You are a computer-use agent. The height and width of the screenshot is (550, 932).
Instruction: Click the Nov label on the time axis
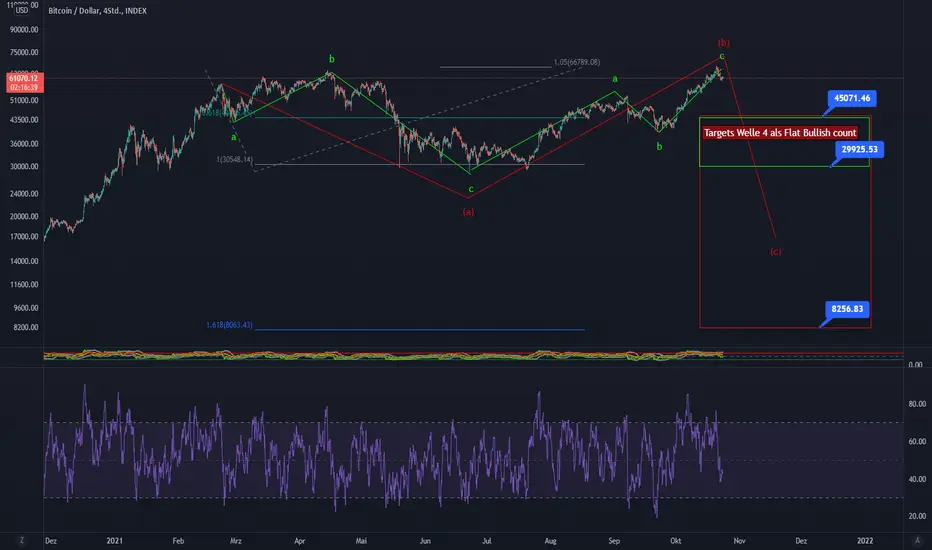(739, 540)
